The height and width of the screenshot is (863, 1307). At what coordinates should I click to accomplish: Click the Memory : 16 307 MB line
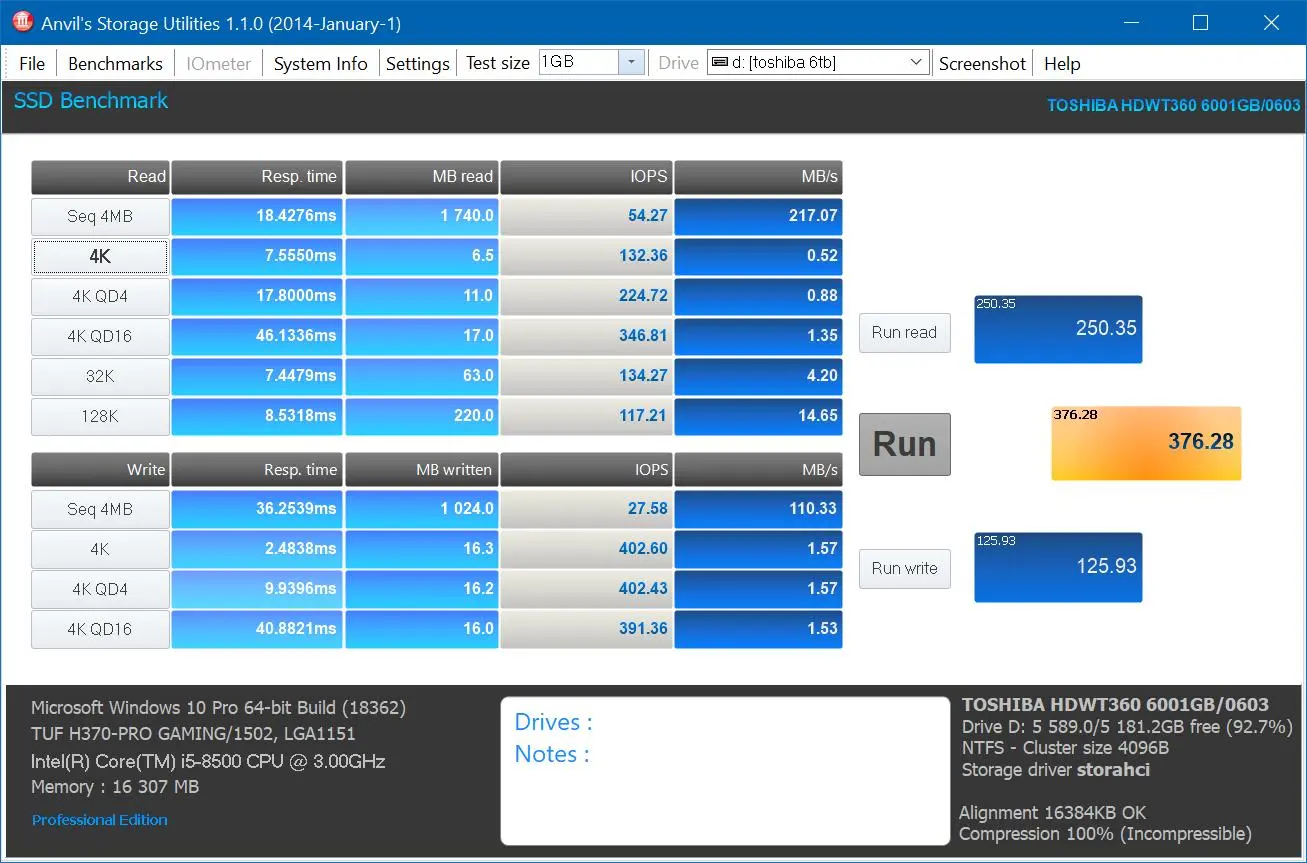[115, 787]
